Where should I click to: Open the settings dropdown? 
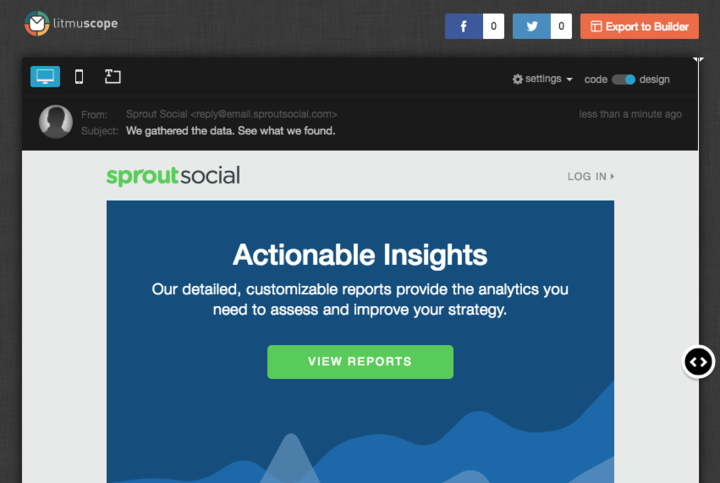[x=542, y=79]
